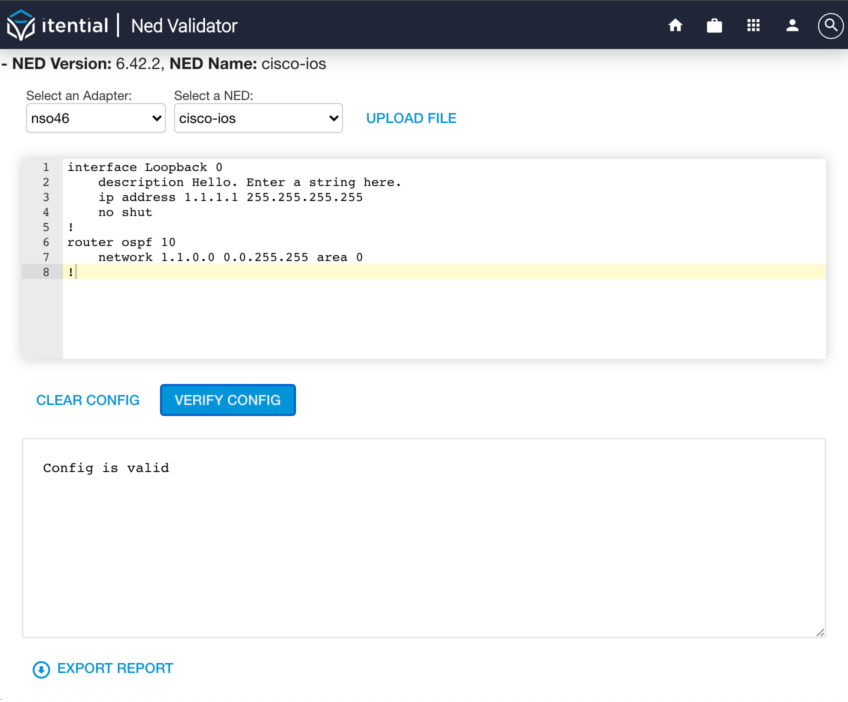The height and width of the screenshot is (702, 848).
Task: Click the 'Select a NED:' label
Action: [214, 96]
